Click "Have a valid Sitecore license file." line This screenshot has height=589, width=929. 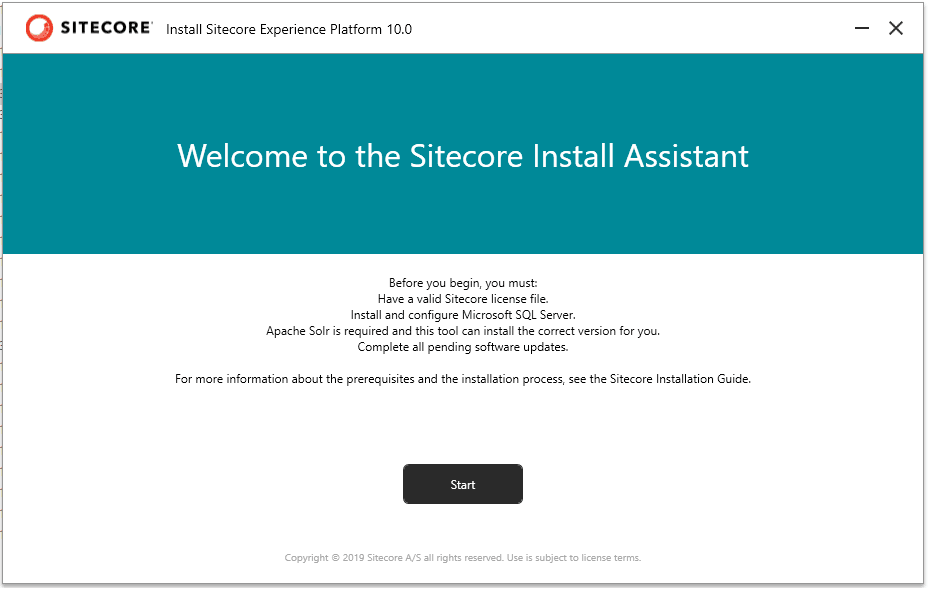tap(463, 299)
